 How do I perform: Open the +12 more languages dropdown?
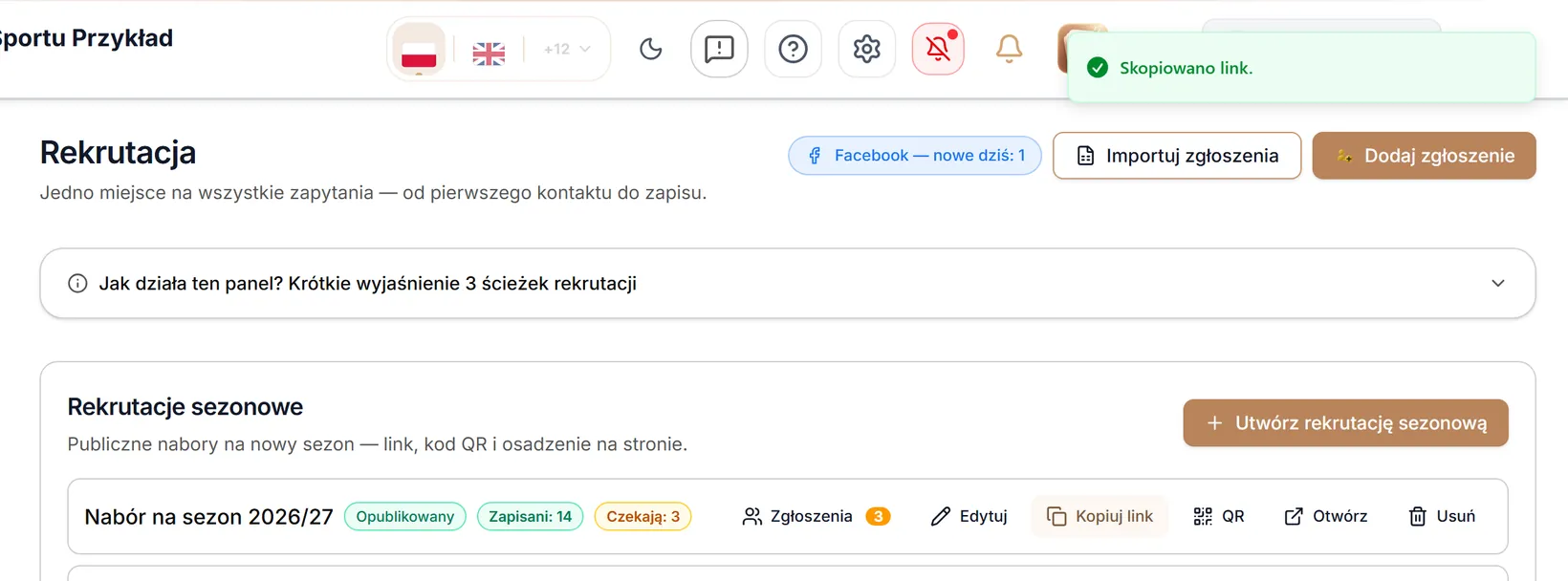point(567,49)
